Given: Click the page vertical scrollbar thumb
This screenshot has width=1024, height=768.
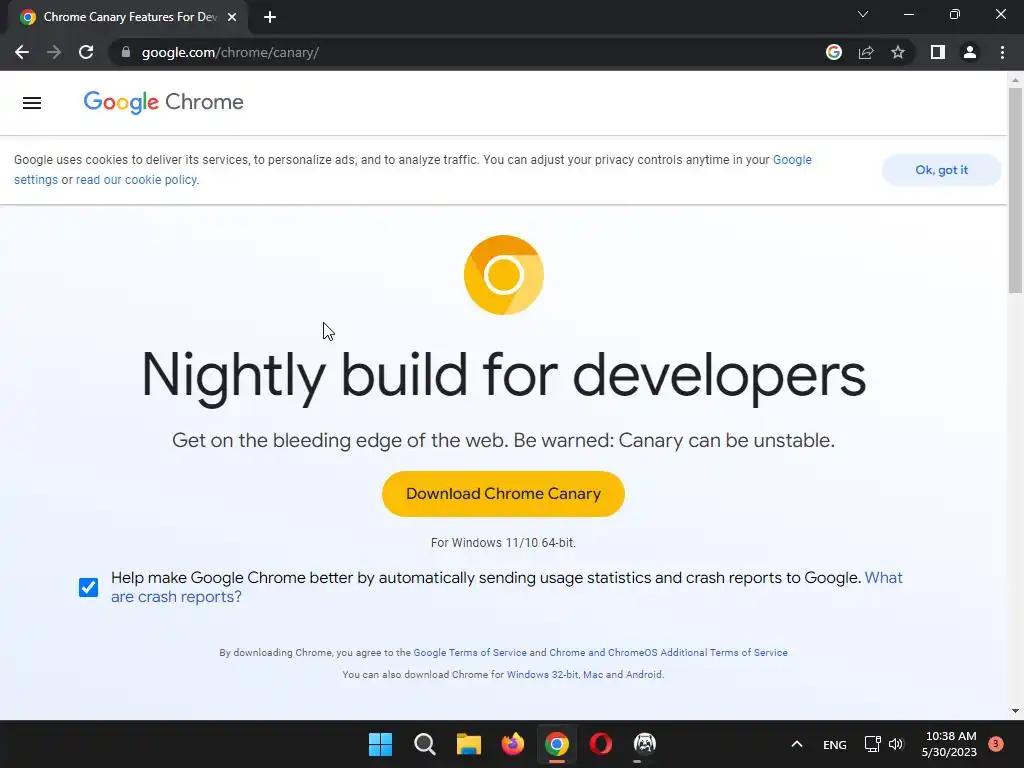Looking at the screenshot, I should pyautogui.click(x=1015, y=189).
